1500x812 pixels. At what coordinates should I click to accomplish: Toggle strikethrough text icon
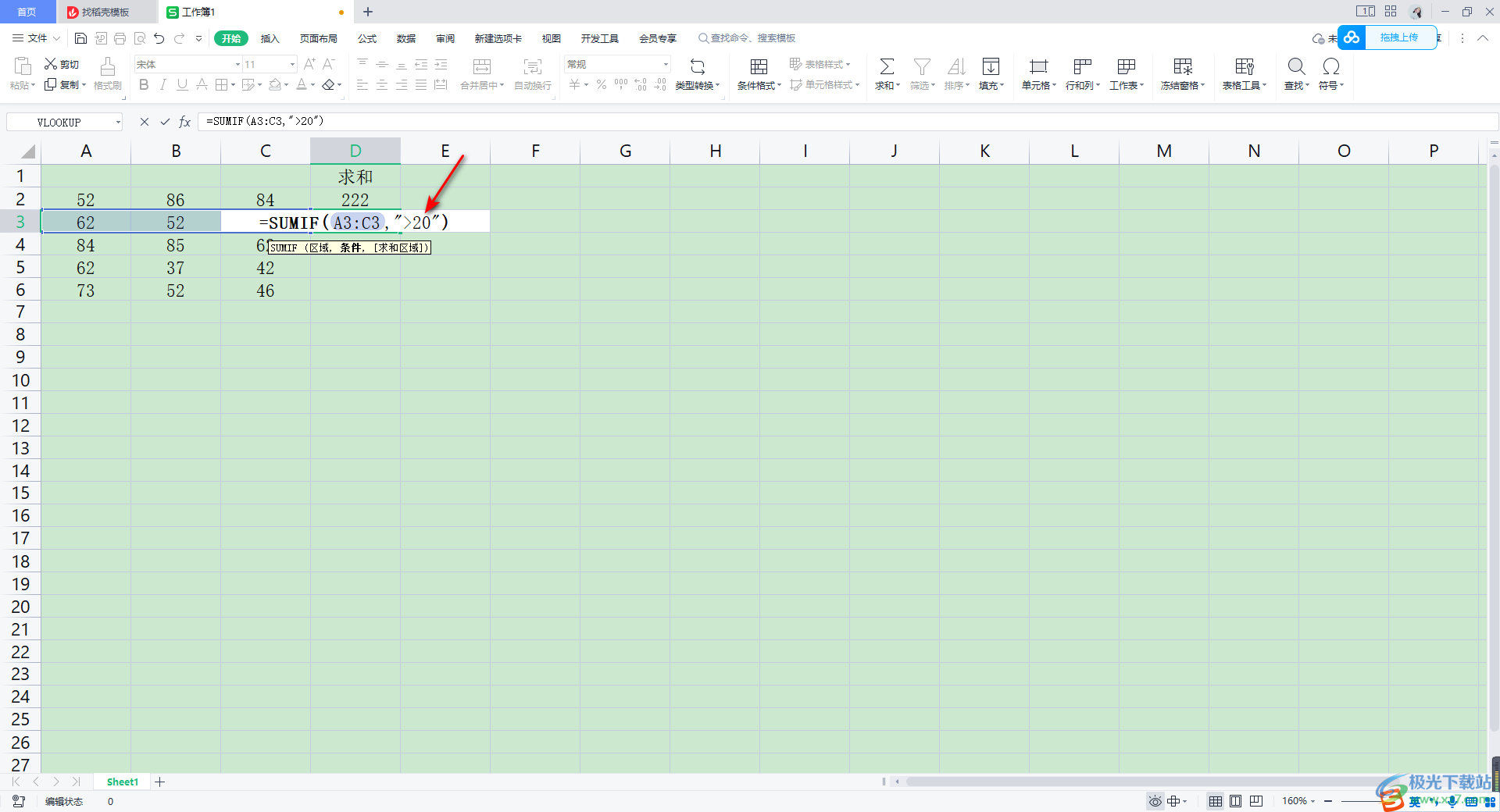click(x=202, y=85)
